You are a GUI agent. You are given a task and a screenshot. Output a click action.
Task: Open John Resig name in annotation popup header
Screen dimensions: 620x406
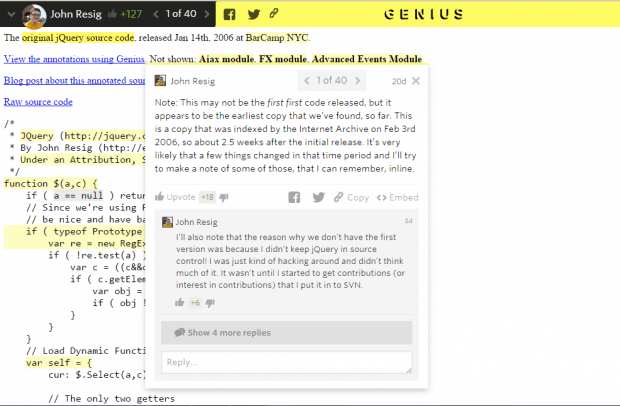193,81
